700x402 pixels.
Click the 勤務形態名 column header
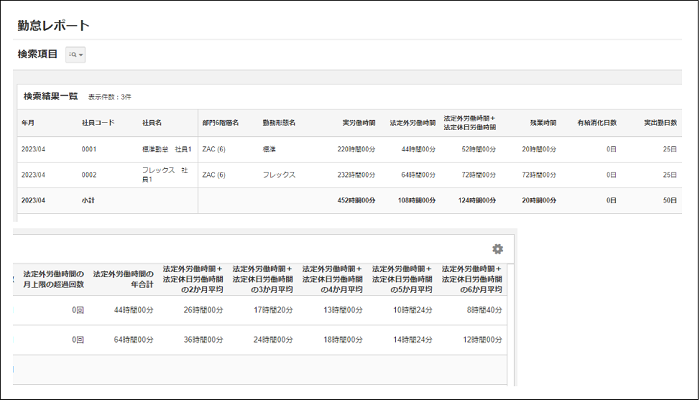[280, 123]
